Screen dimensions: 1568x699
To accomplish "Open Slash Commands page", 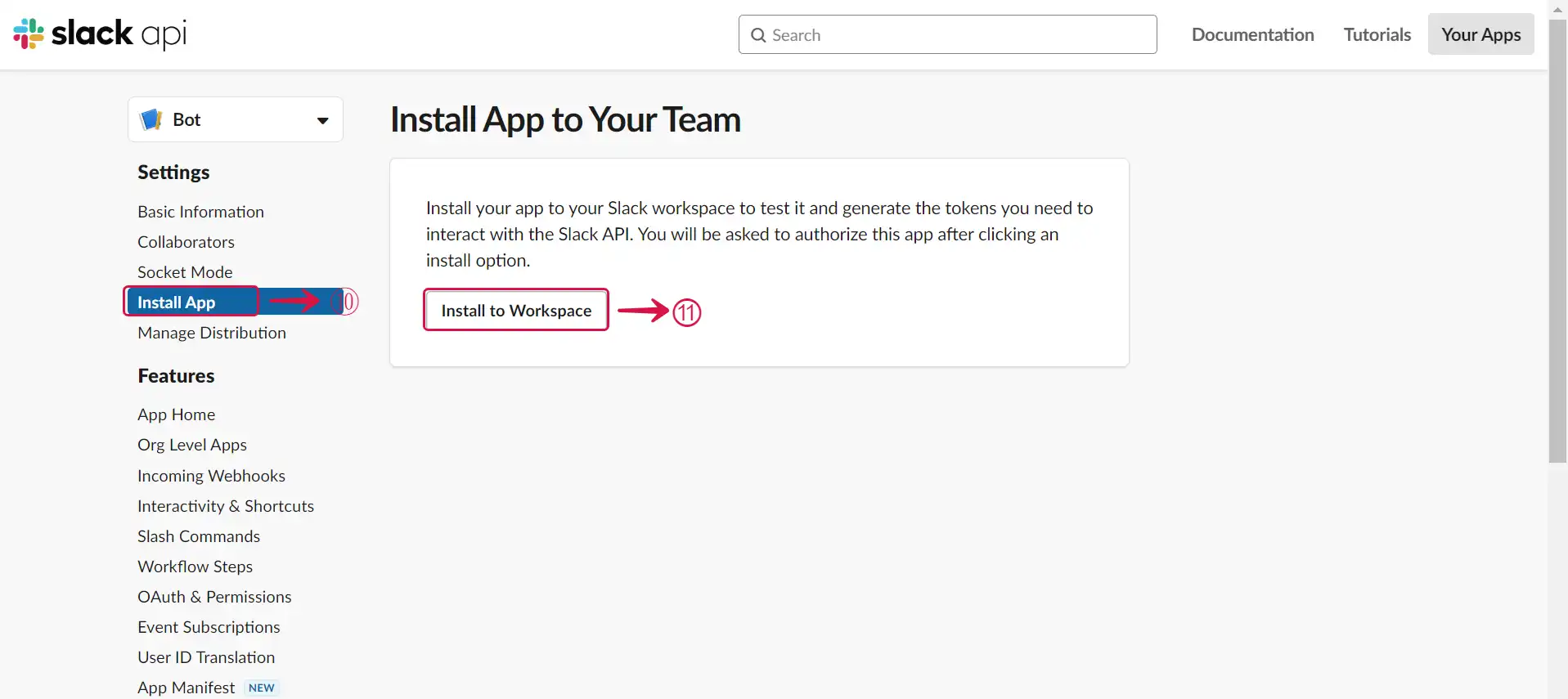I will (199, 536).
